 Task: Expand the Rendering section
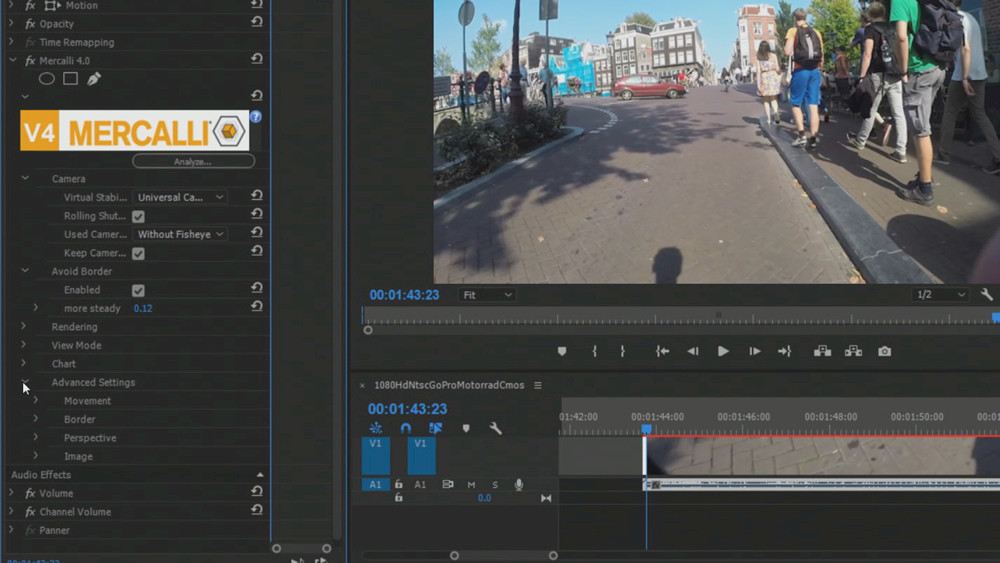click(x=24, y=326)
